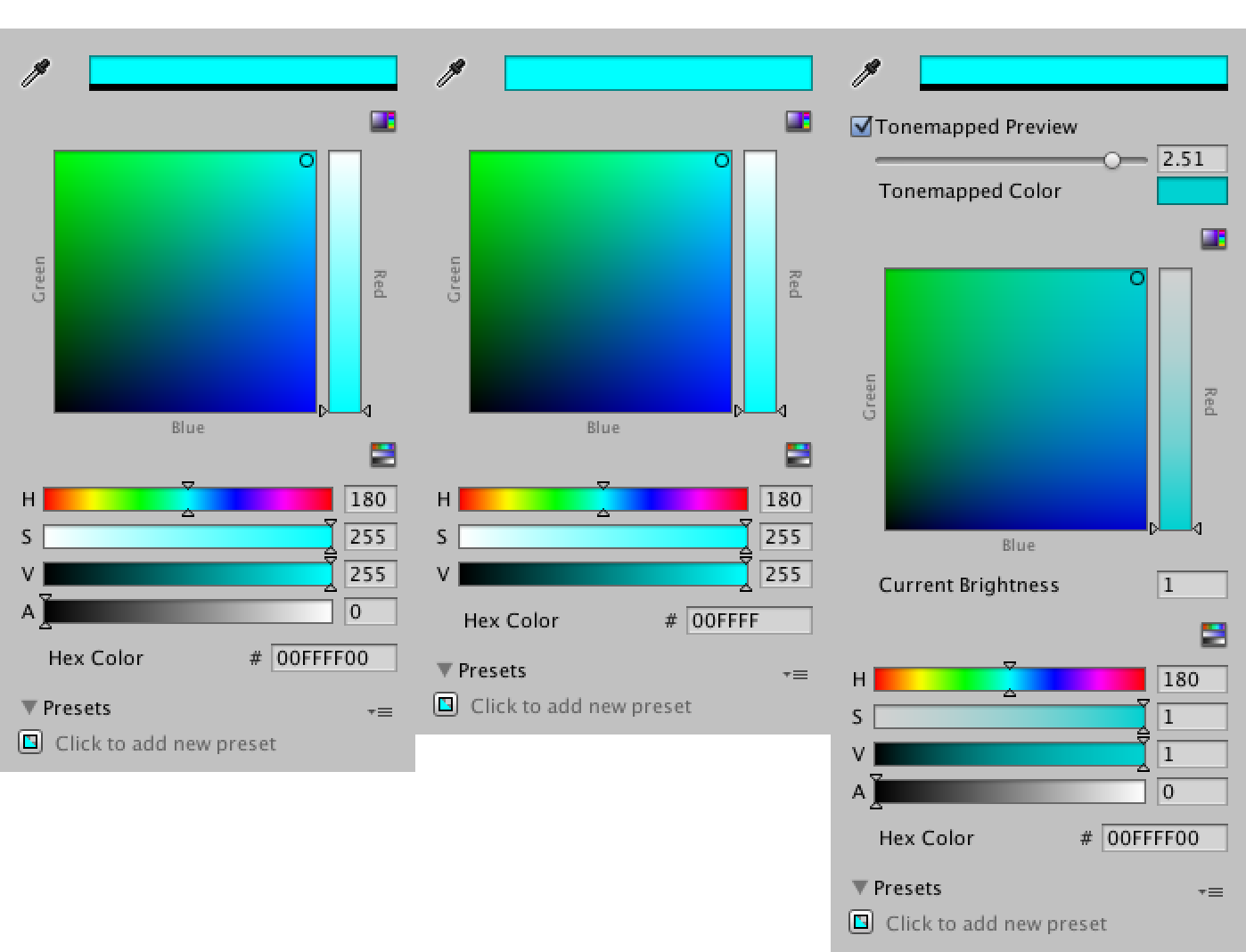Open presets options menu in HDR panel
The width and height of the screenshot is (1246, 952).
[1211, 891]
